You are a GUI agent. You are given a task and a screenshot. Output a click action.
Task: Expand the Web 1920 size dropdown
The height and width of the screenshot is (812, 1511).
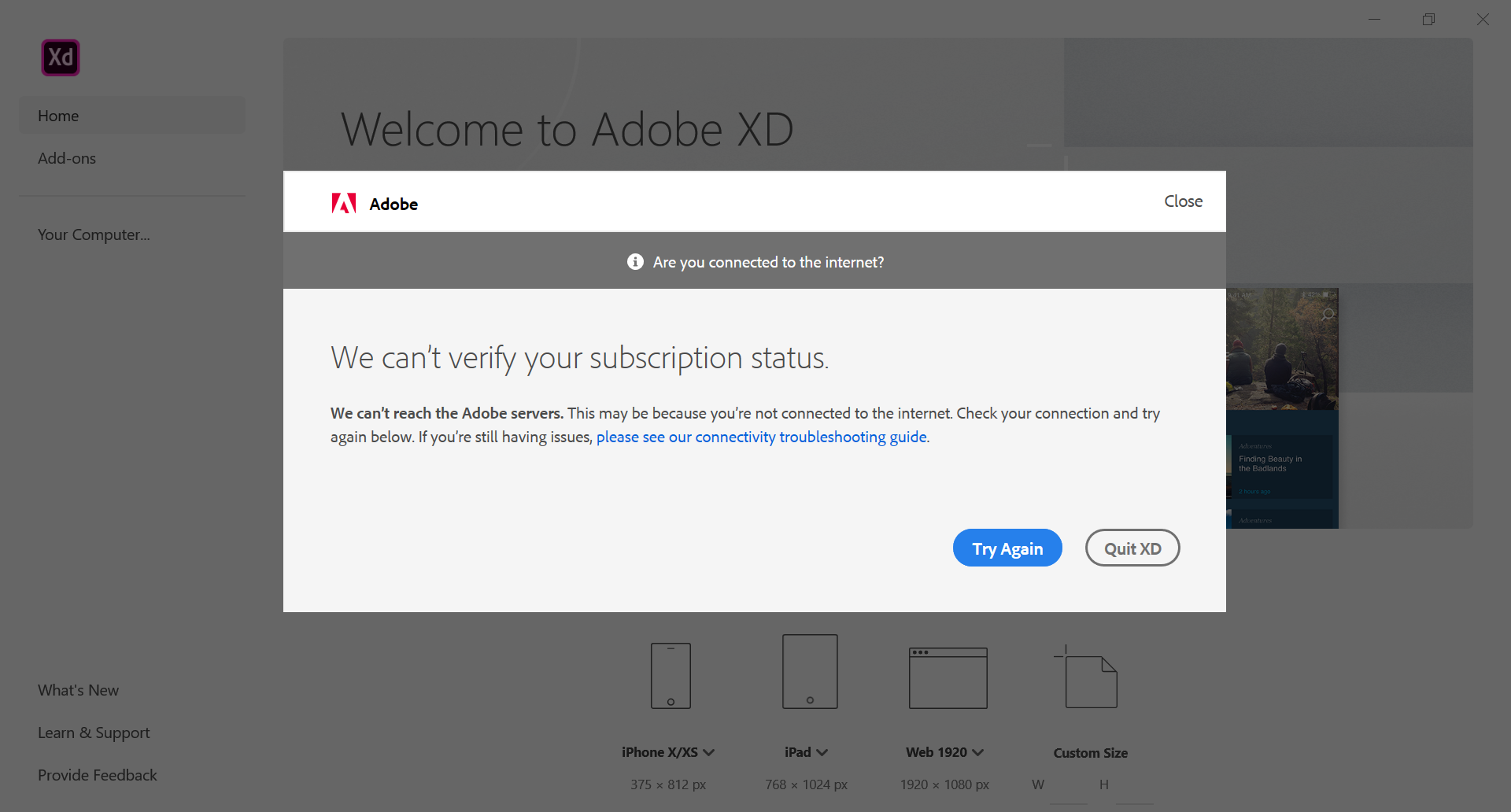pyautogui.click(x=978, y=752)
